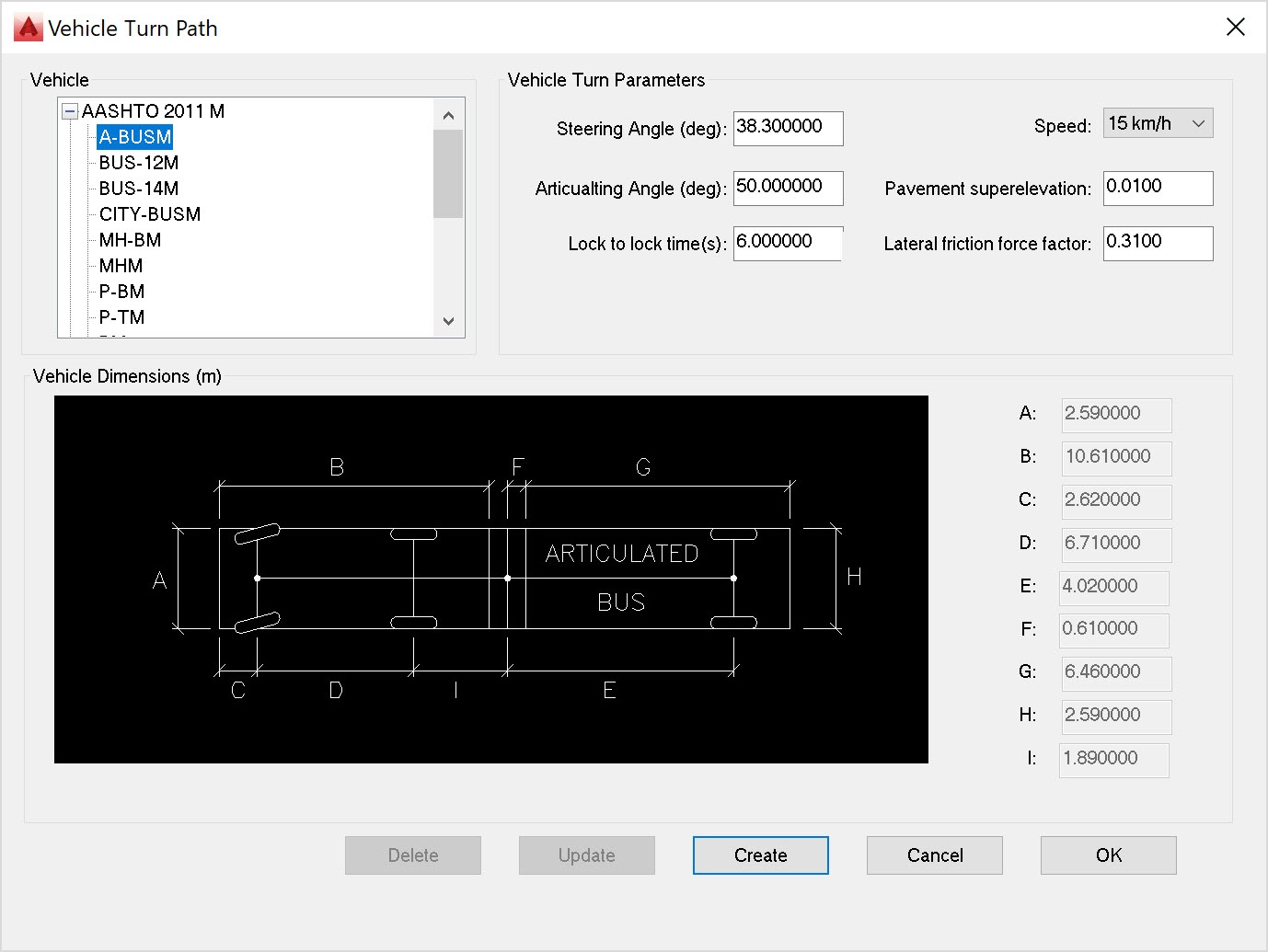Click the vehicle list scrollbar thumb
This screenshot has width=1268, height=952.
coord(448,174)
